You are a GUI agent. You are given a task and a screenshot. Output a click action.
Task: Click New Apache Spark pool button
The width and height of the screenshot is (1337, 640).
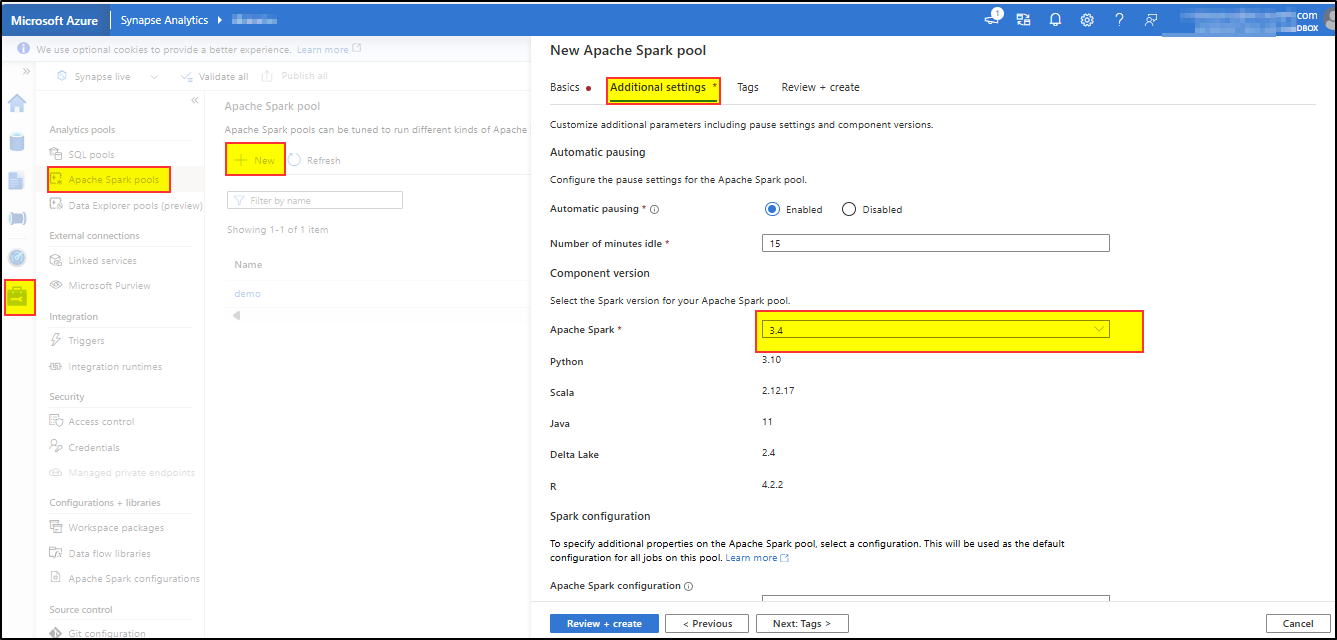click(256, 160)
